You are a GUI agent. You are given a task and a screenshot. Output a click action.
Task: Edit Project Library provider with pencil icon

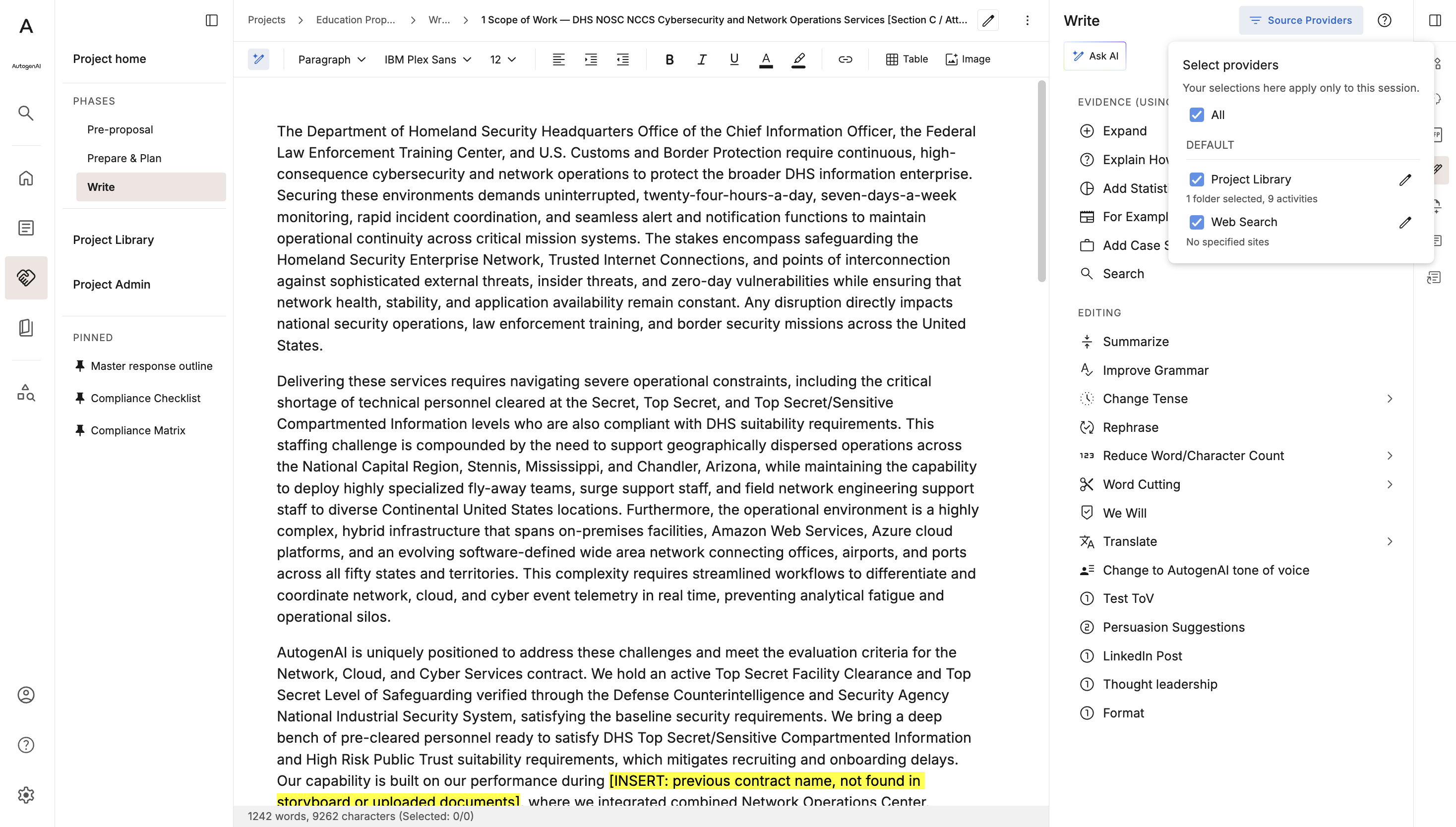coord(1405,179)
